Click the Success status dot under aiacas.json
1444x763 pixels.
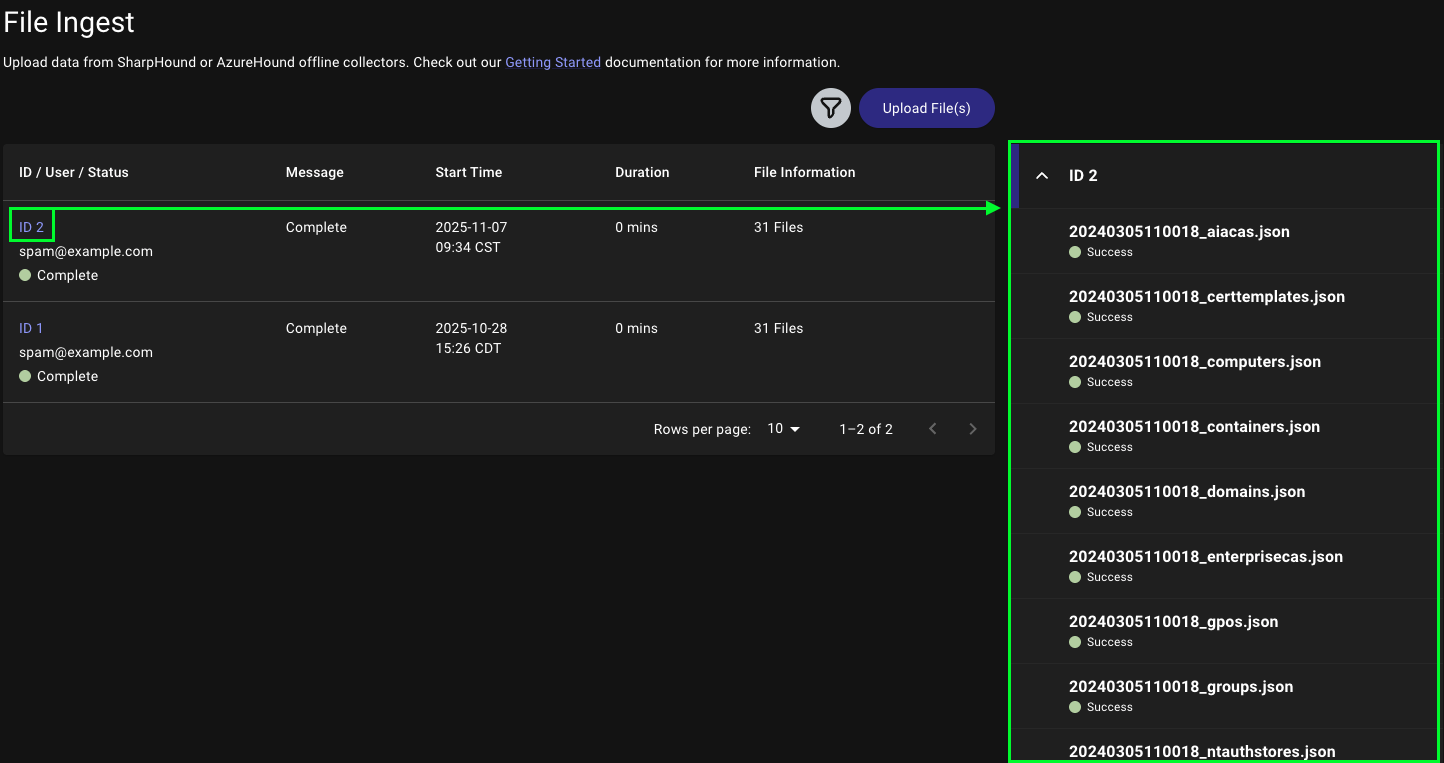pyautogui.click(x=1075, y=252)
